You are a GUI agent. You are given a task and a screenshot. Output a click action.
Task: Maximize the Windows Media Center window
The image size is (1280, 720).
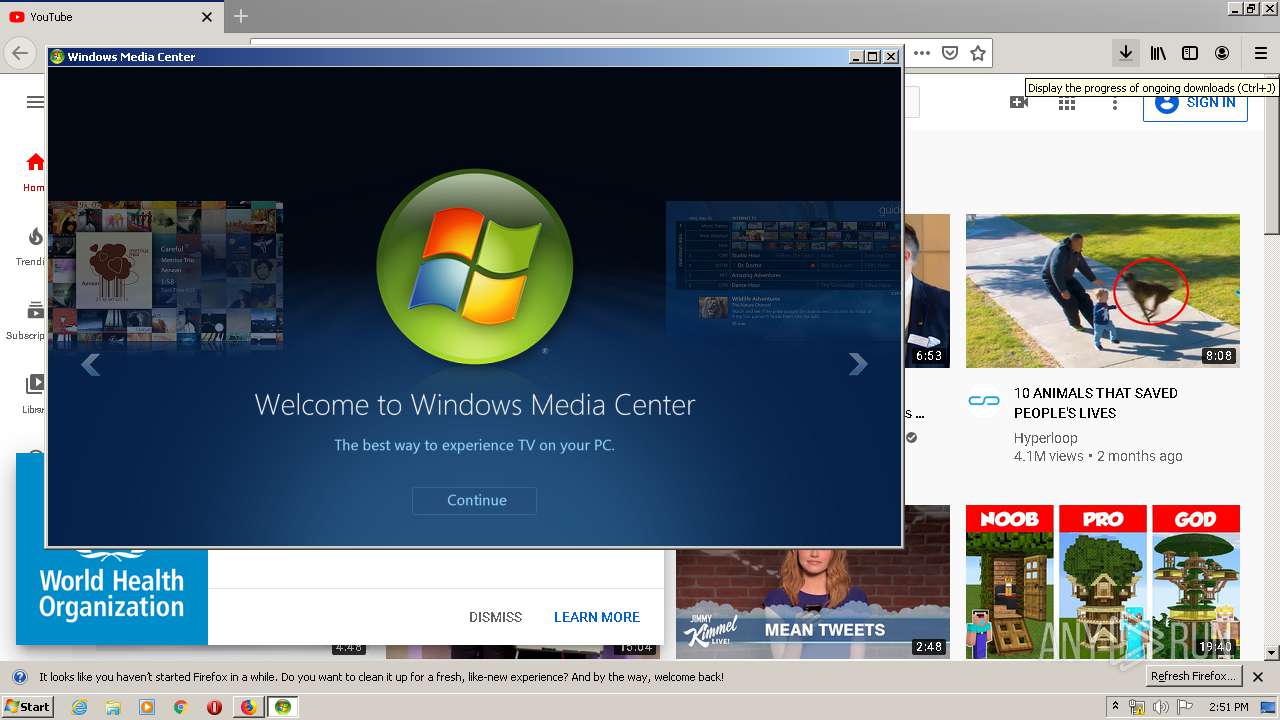click(x=873, y=57)
